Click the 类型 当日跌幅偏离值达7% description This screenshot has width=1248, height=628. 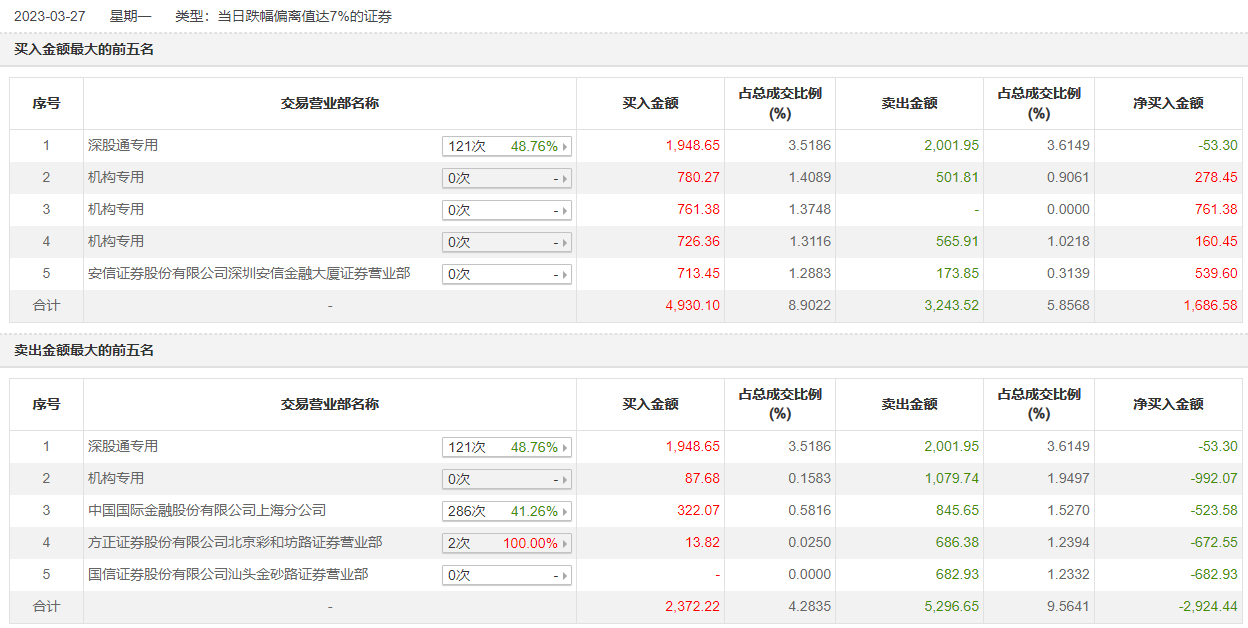(283, 16)
